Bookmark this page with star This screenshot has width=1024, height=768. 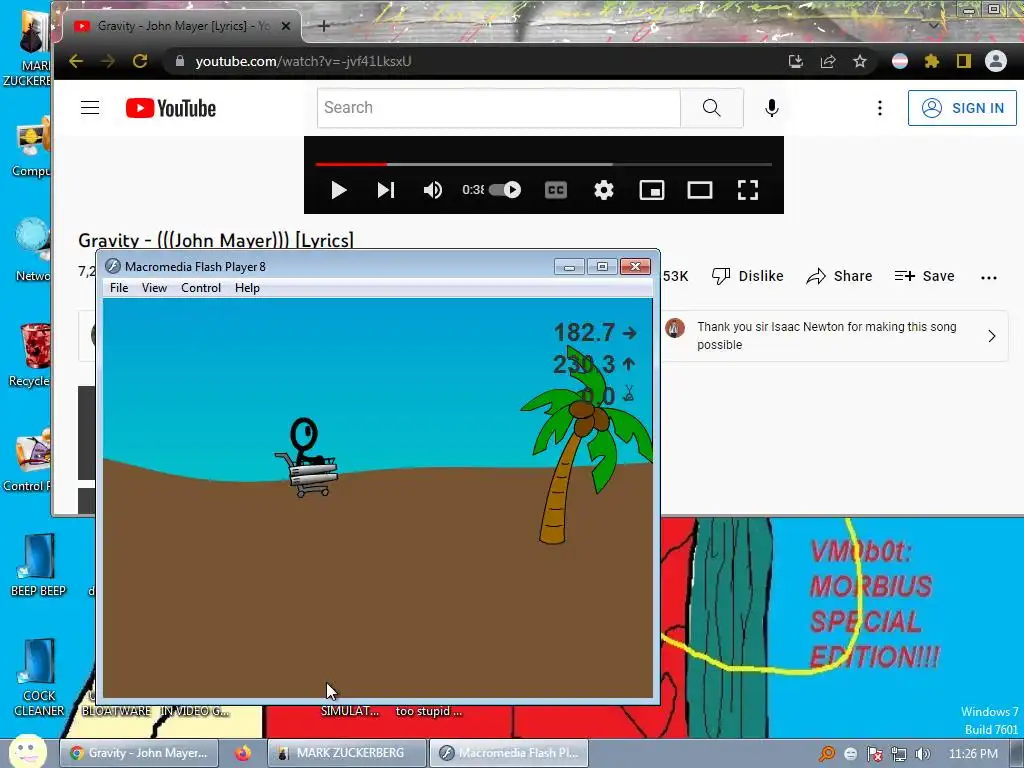coord(859,61)
